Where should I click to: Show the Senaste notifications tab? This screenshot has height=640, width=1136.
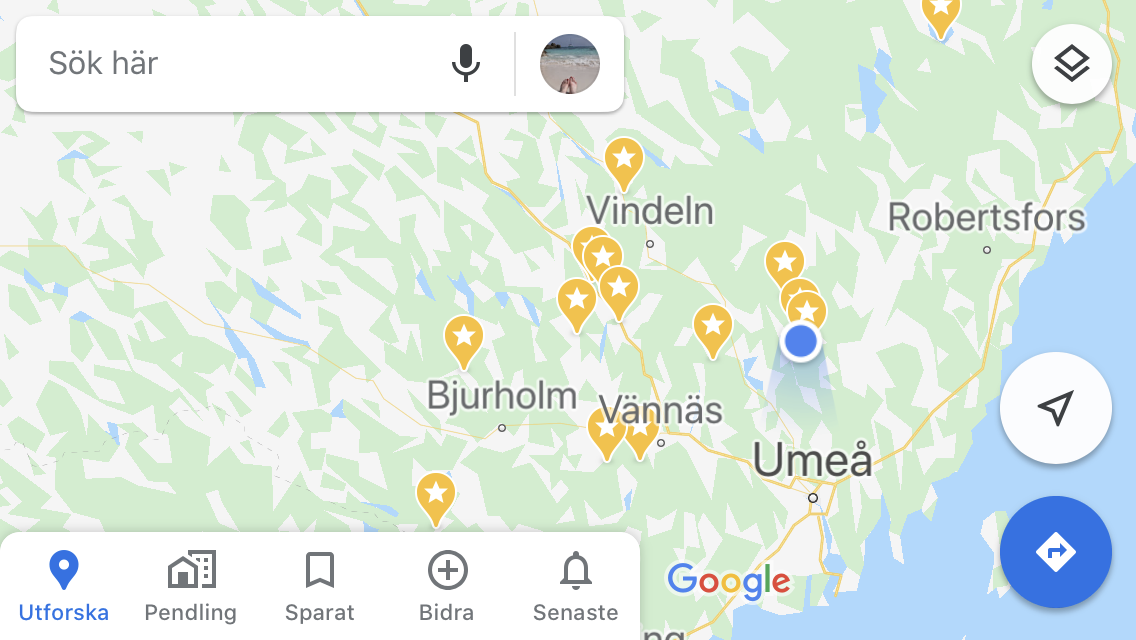tap(575, 586)
